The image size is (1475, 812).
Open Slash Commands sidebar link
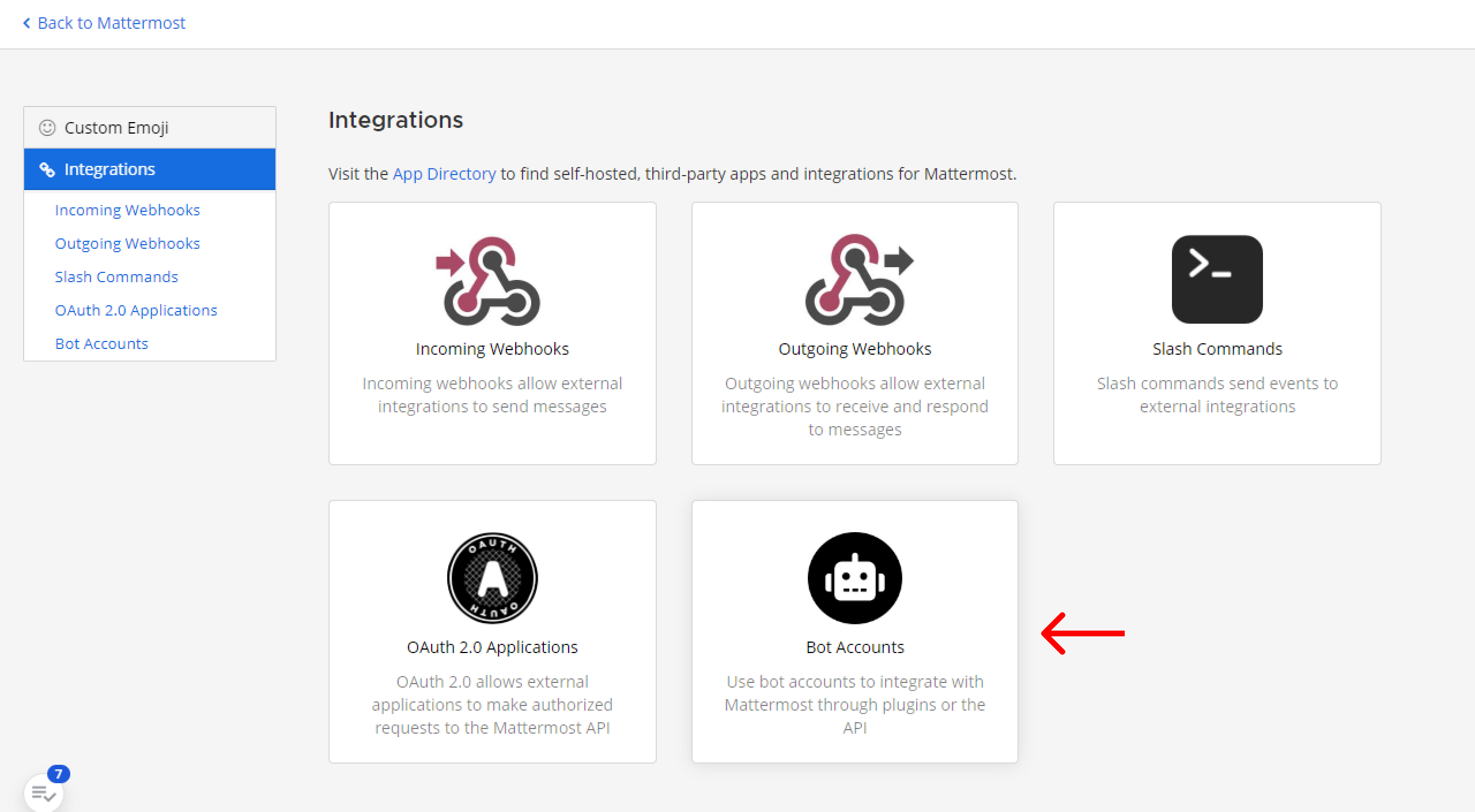pyautogui.click(x=116, y=277)
